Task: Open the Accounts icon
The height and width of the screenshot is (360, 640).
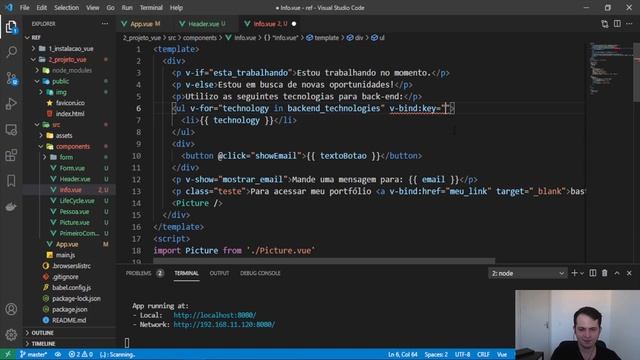Action: click(x=11, y=309)
